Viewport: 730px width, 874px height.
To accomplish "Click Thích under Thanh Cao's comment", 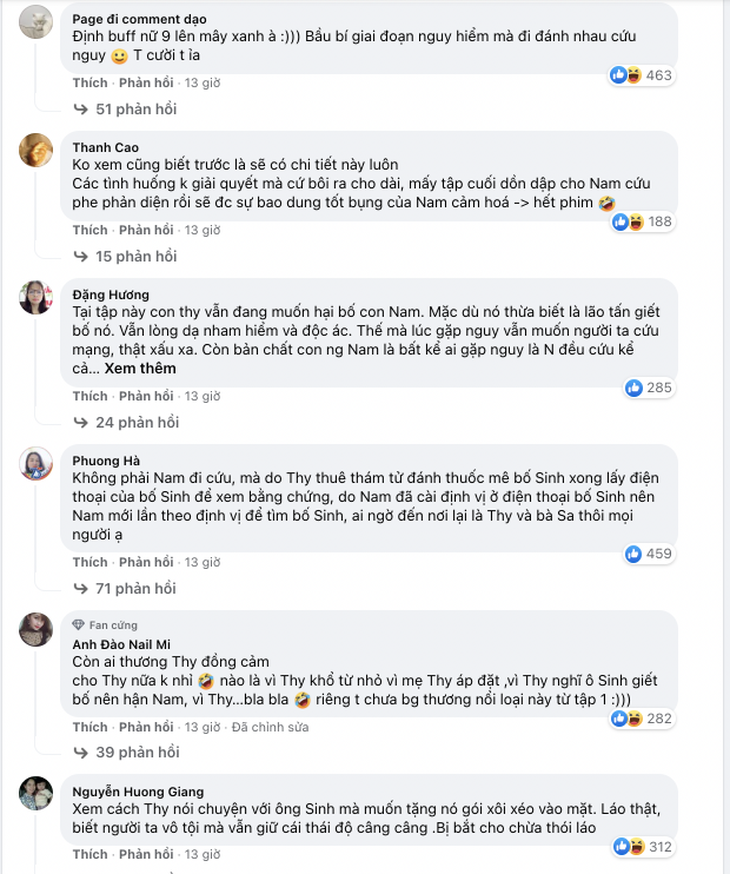I will pyautogui.click(x=90, y=230).
